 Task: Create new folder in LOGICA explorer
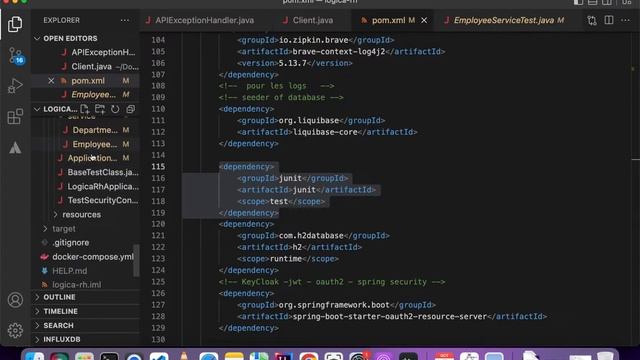pos(100,109)
